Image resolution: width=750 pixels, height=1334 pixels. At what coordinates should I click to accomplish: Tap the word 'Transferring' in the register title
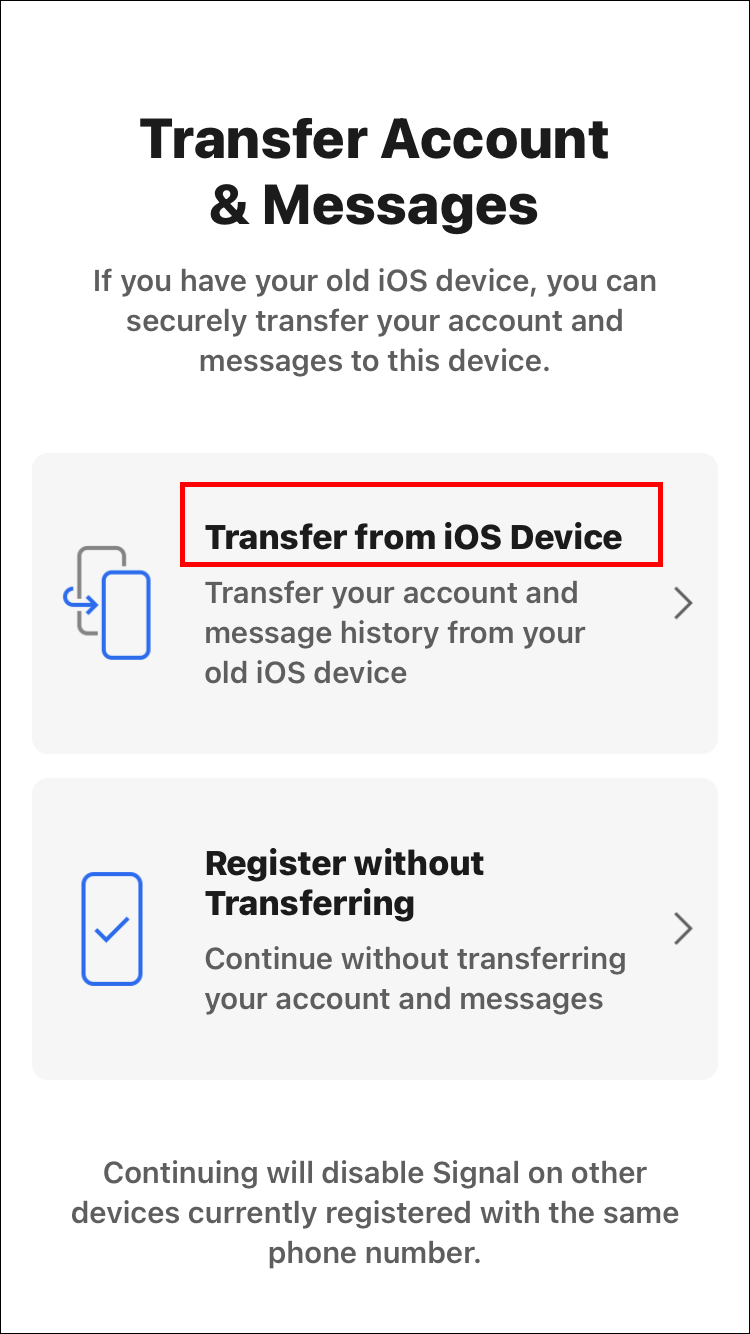[310, 903]
